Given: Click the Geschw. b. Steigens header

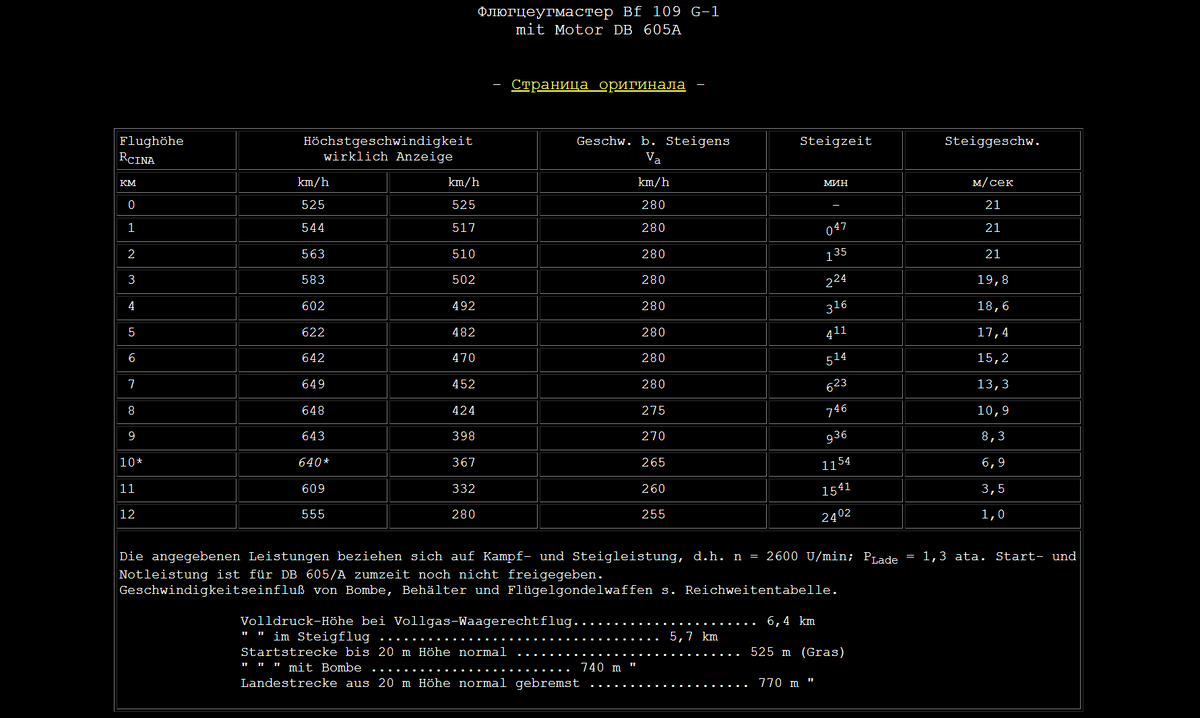Looking at the screenshot, I should point(653,150).
